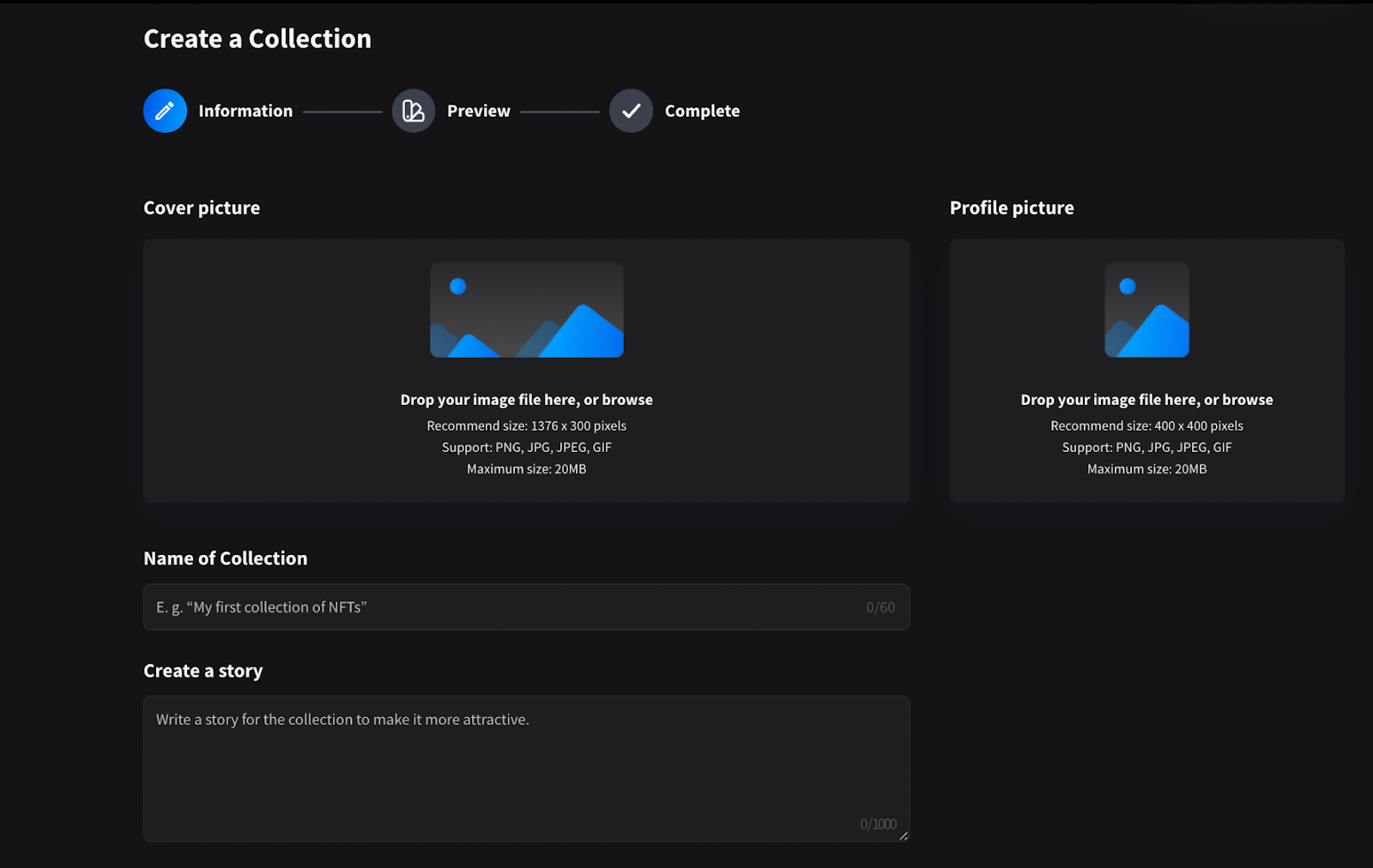Click the Profile picture section heading
1373x868 pixels.
coord(1012,208)
